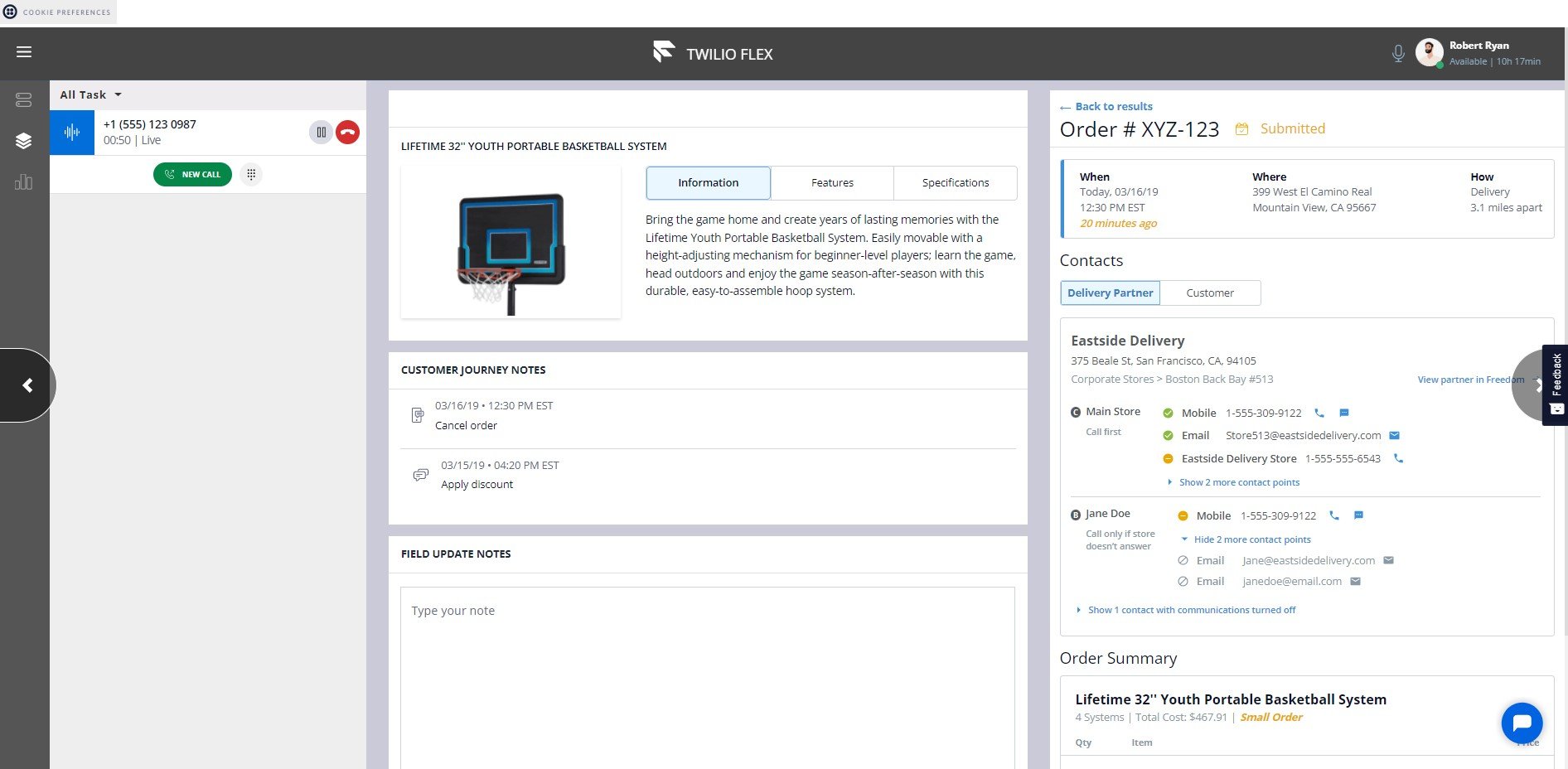The height and width of the screenshot is (769, 1568).
Task: Switch to the Specifications tab
Action: tap(956, 183)
